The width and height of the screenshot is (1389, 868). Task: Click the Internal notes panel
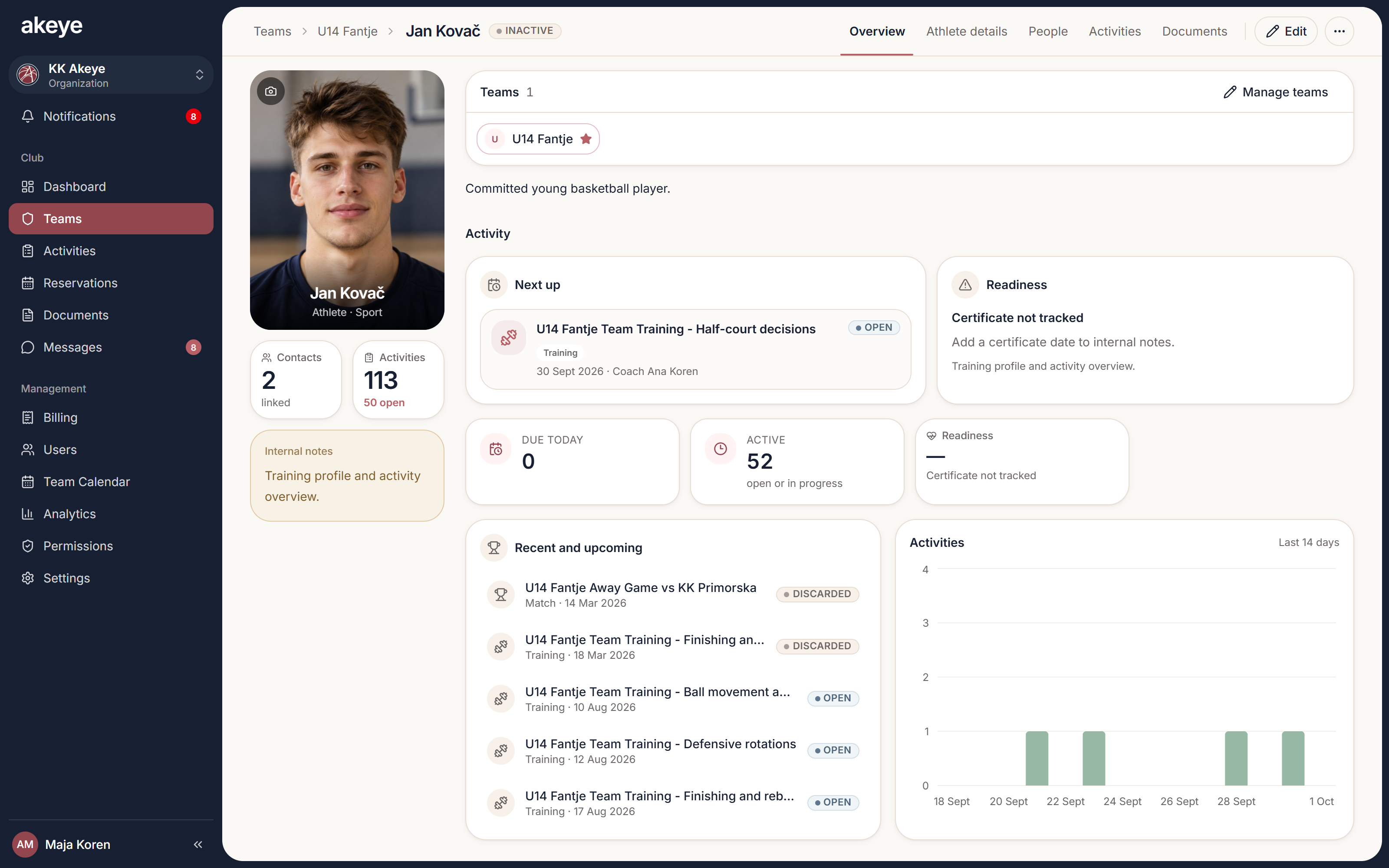pyautogui.click(x=347, y=476)
